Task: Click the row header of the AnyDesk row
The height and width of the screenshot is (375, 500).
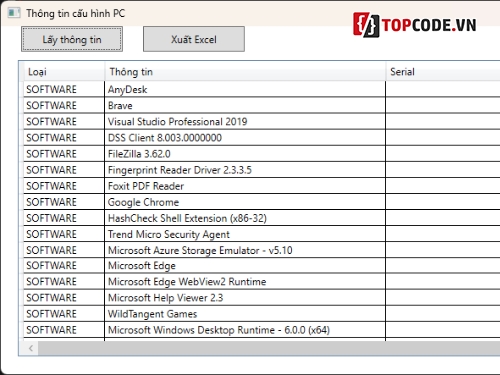Action: [x=21, y=89]
